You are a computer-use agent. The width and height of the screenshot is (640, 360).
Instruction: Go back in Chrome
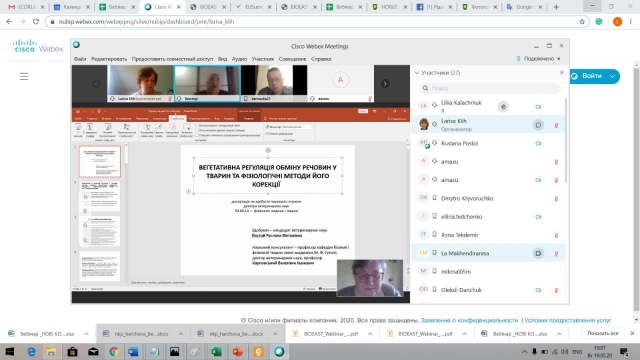click(9, 22)
